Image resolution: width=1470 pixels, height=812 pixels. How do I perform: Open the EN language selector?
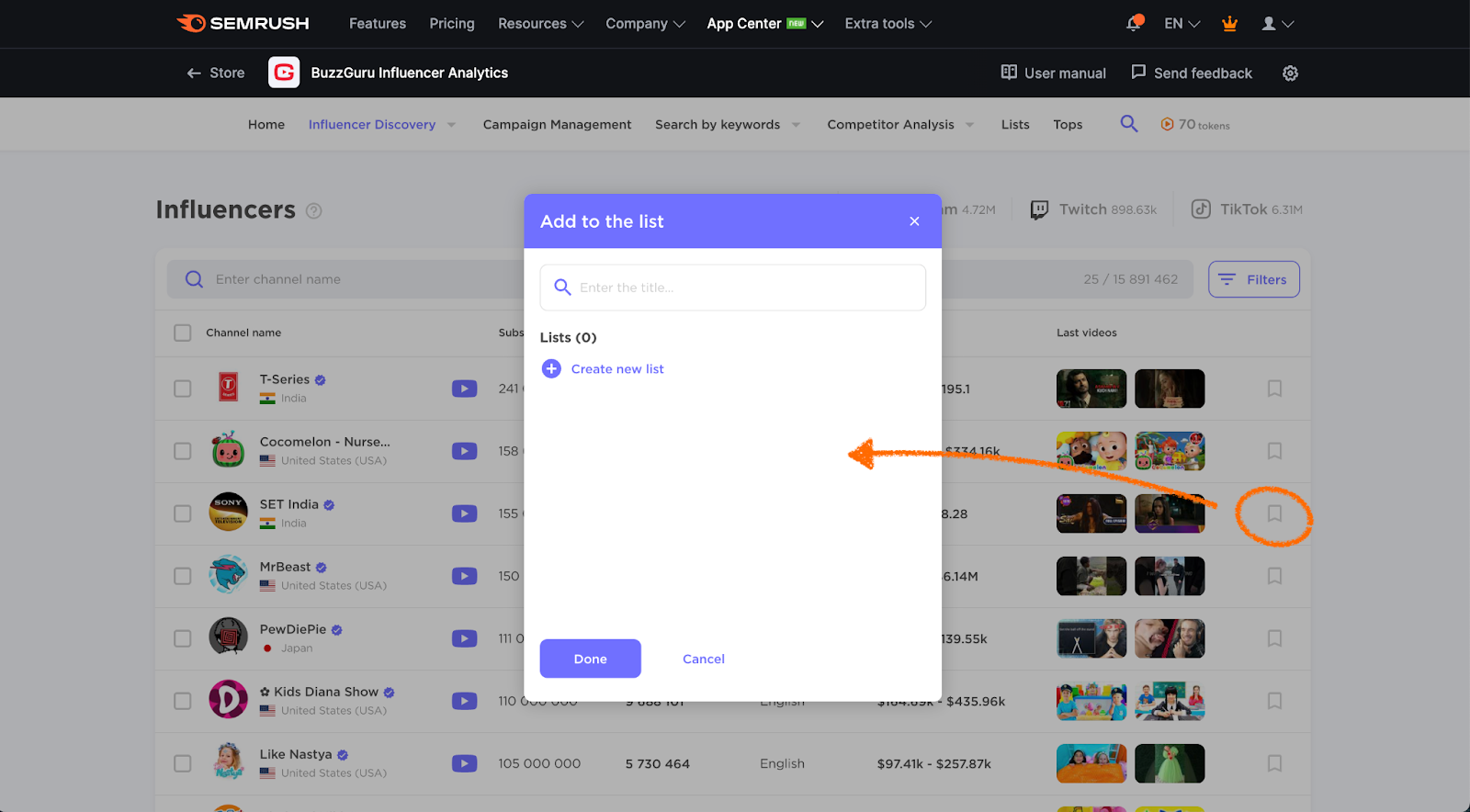[x=1182, y=24]
